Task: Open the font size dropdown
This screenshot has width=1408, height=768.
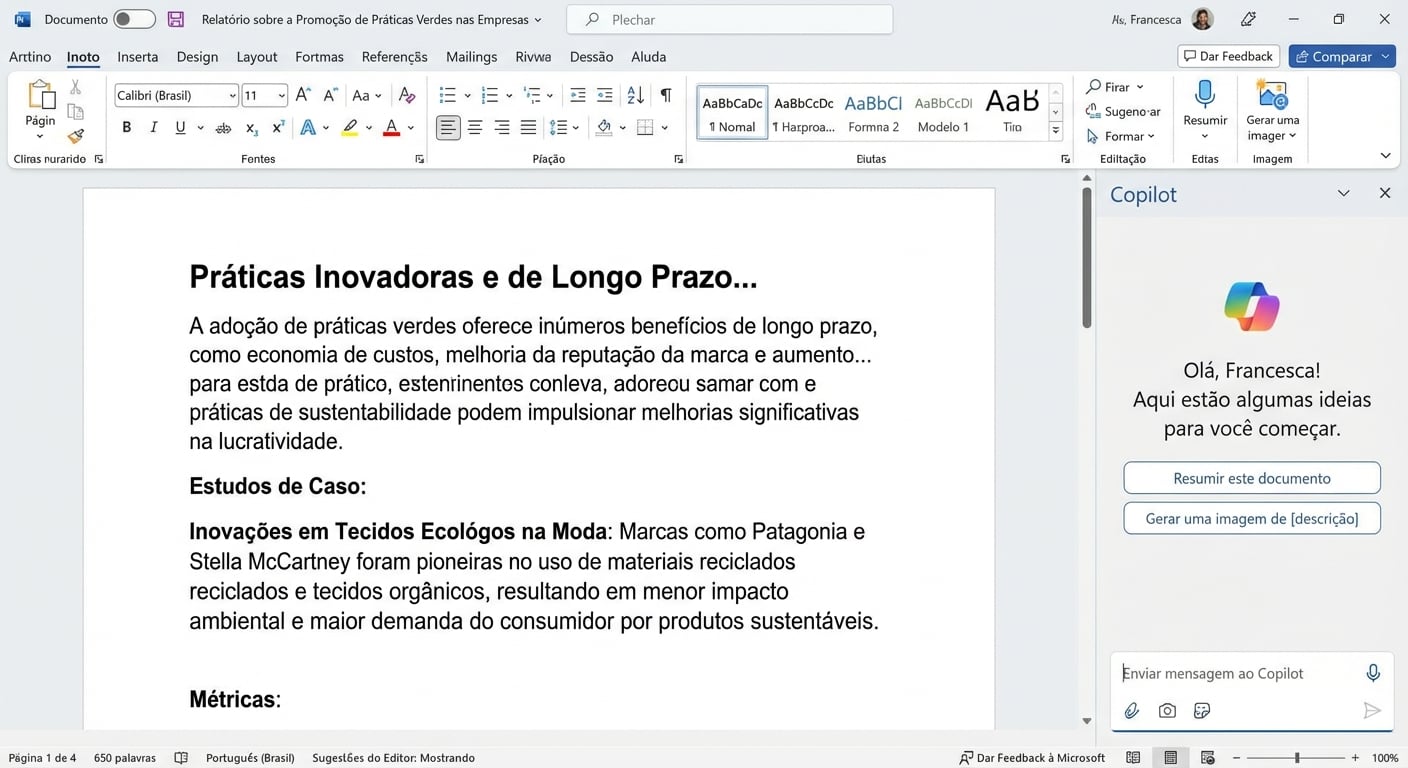Action: tap(281, 95)
